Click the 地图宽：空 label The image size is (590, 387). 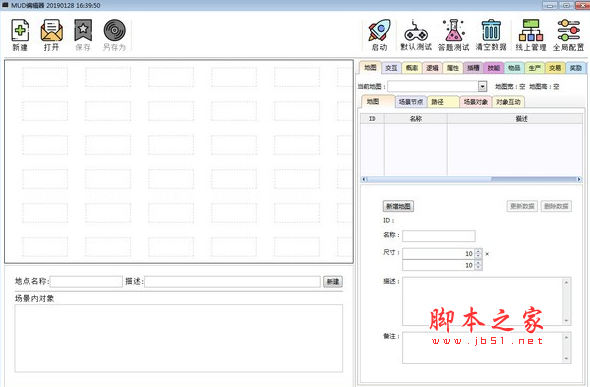[x=510, y=87]
